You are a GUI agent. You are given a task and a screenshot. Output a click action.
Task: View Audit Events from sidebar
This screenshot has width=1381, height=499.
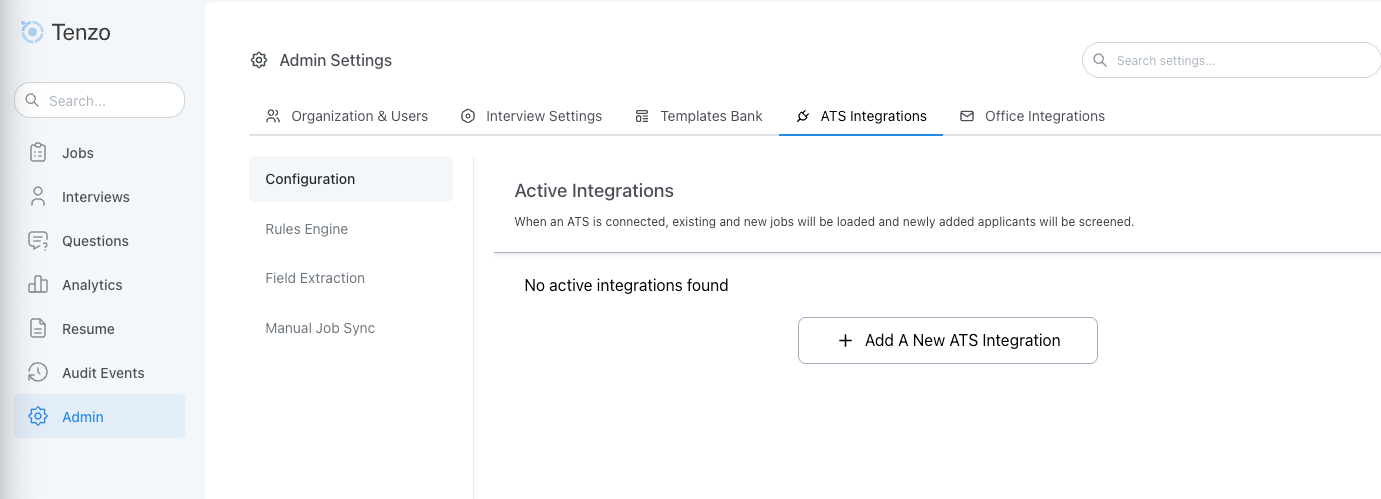(100, 373)
